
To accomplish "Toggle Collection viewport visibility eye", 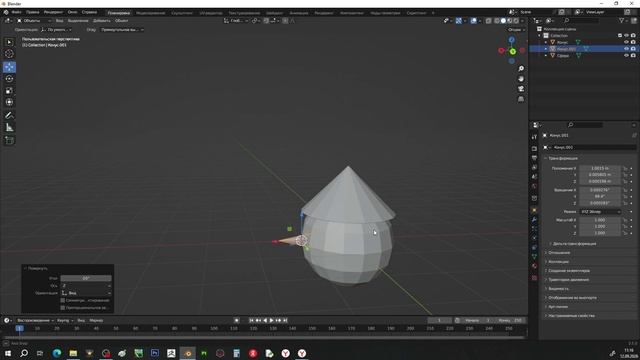I will click(x=626, y=36).
